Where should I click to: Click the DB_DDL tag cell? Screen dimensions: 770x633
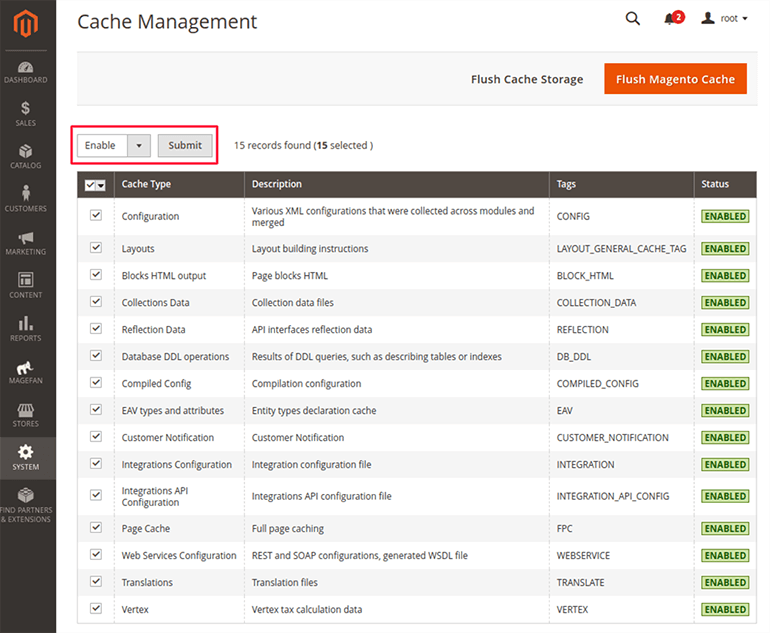pos(574,357)
